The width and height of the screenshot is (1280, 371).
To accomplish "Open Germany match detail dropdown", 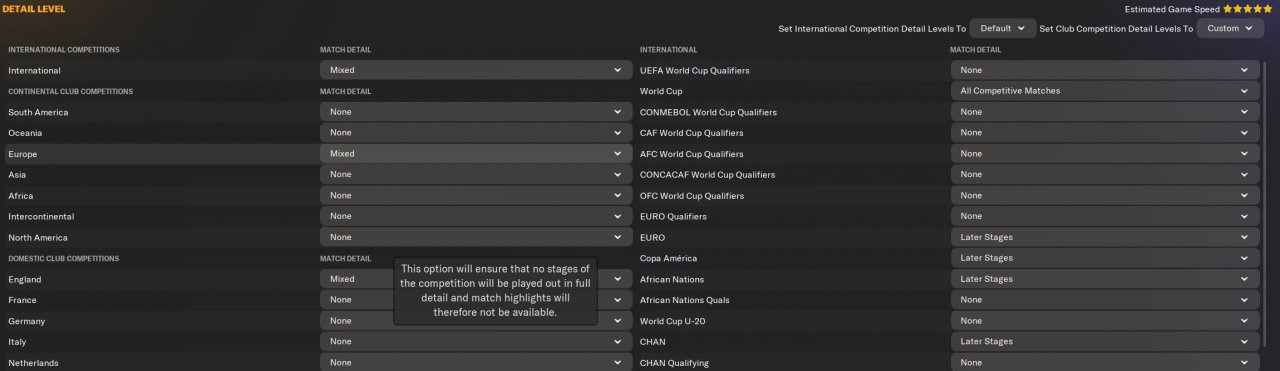I will click(475, 321).
